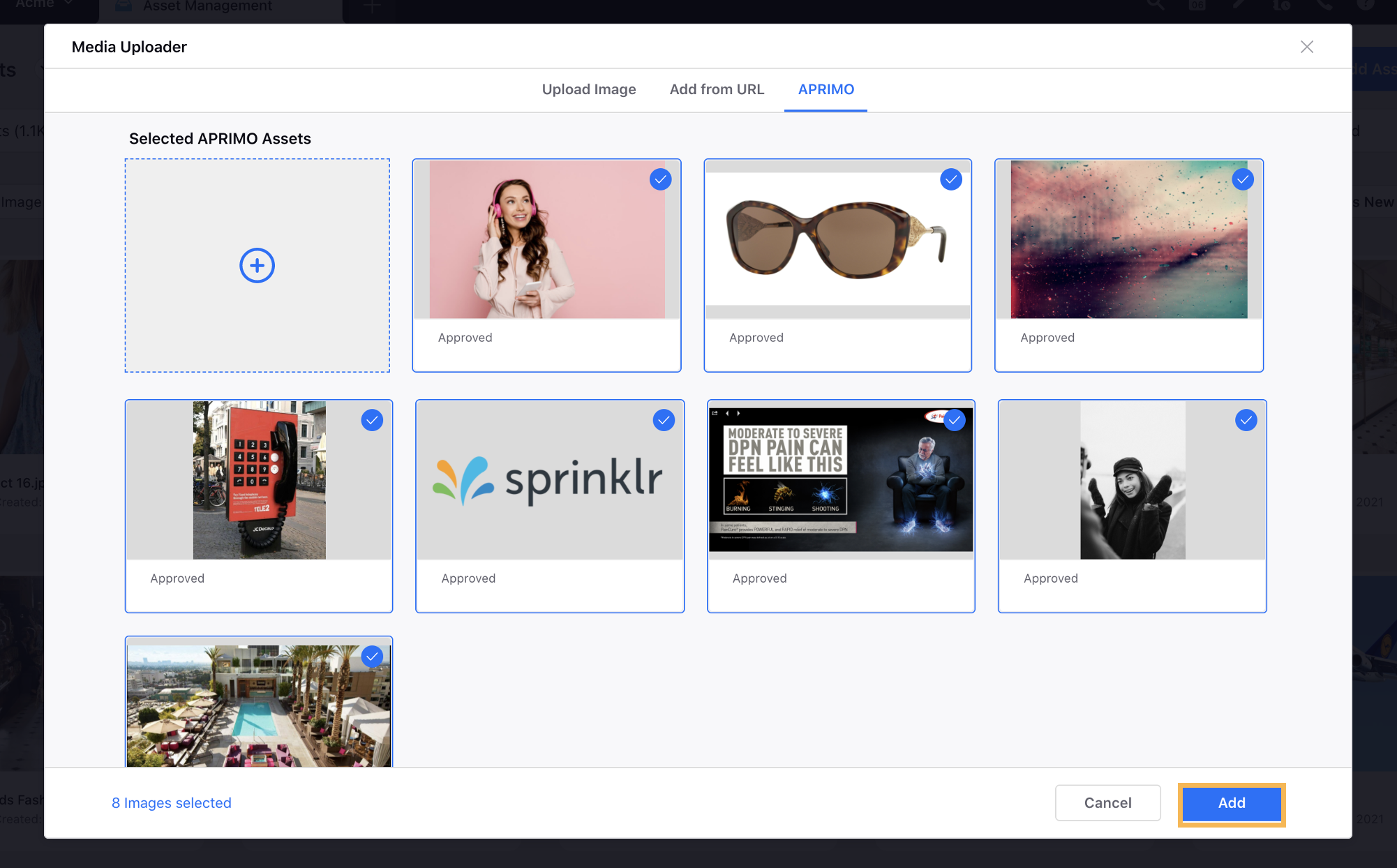
Task: Open the DPN pain advertisement thumbnail
Action: 841,480
